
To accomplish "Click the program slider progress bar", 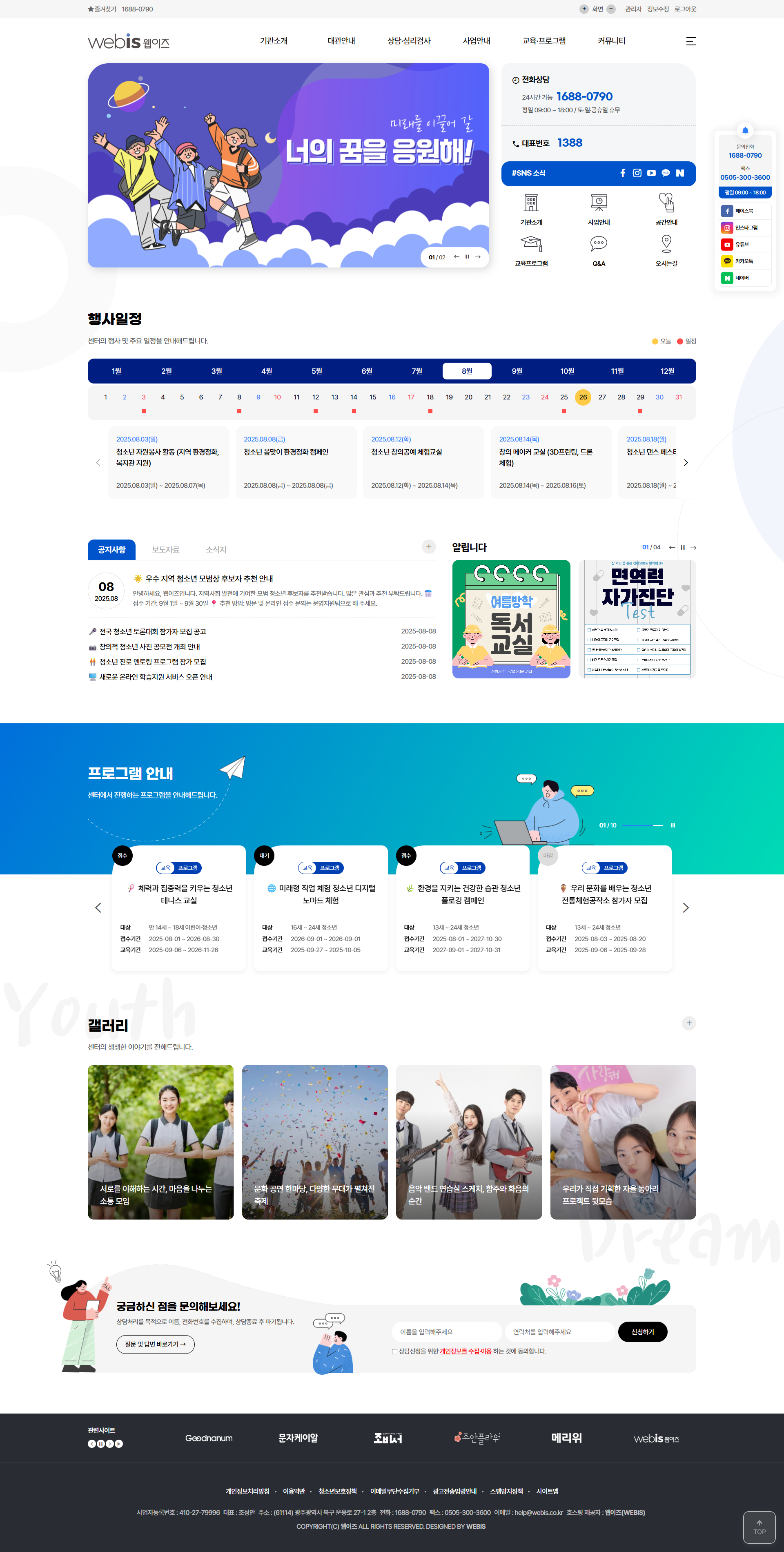I will tap(642, 825).
